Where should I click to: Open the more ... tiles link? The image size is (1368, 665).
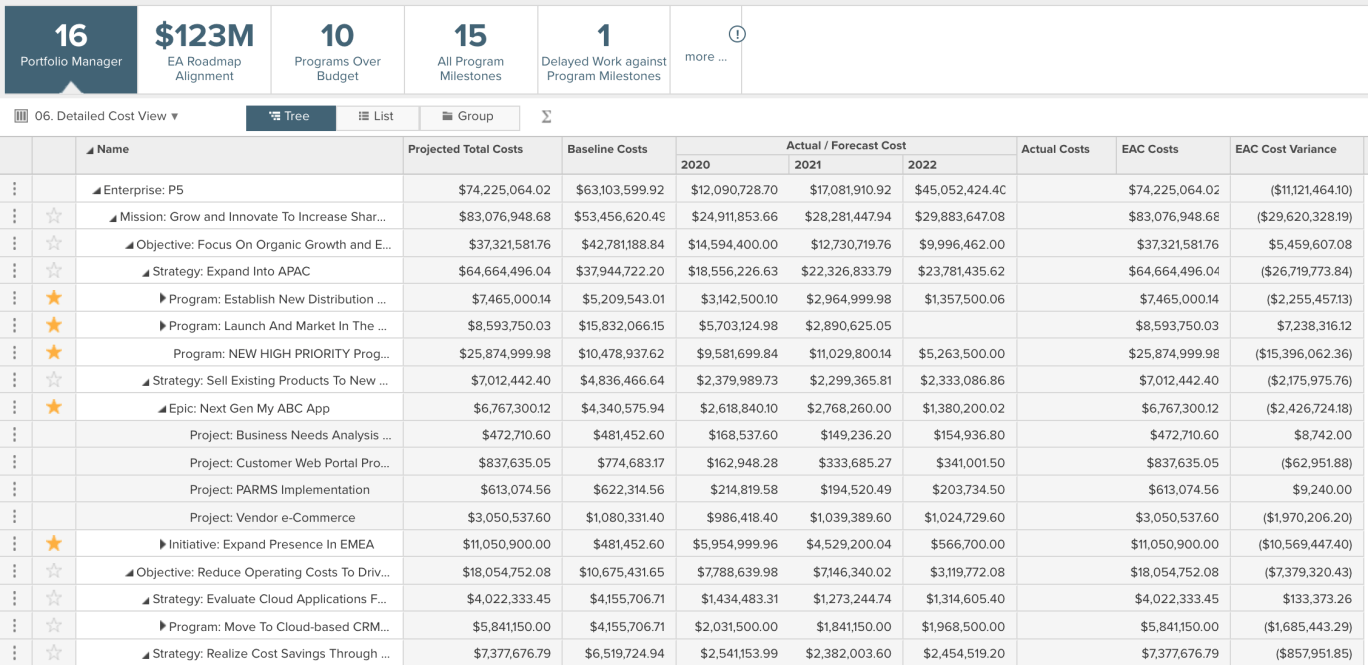pyautogui.click(x=706, y=57)
